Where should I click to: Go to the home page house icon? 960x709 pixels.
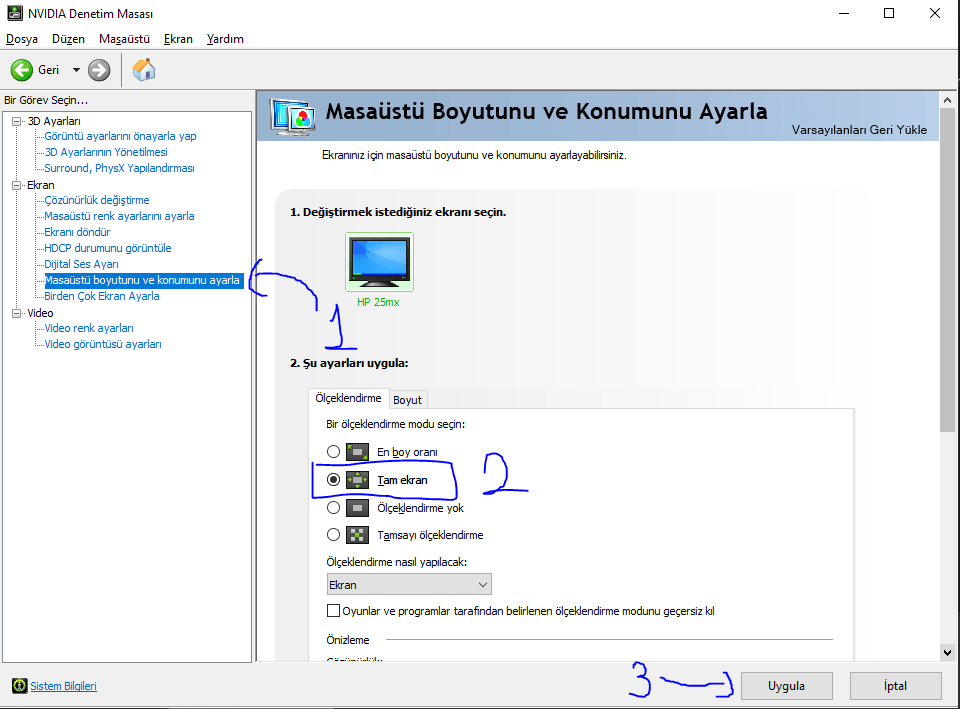[144, 70]
